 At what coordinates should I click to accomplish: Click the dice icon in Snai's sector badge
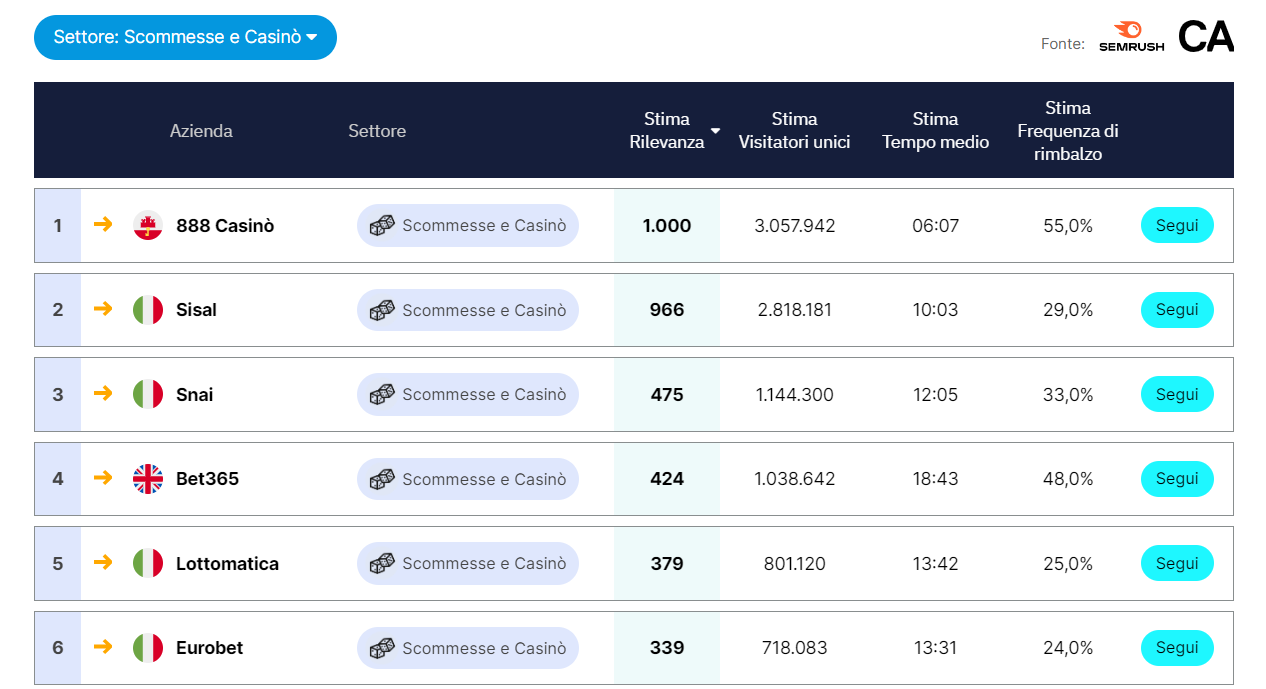381,394
